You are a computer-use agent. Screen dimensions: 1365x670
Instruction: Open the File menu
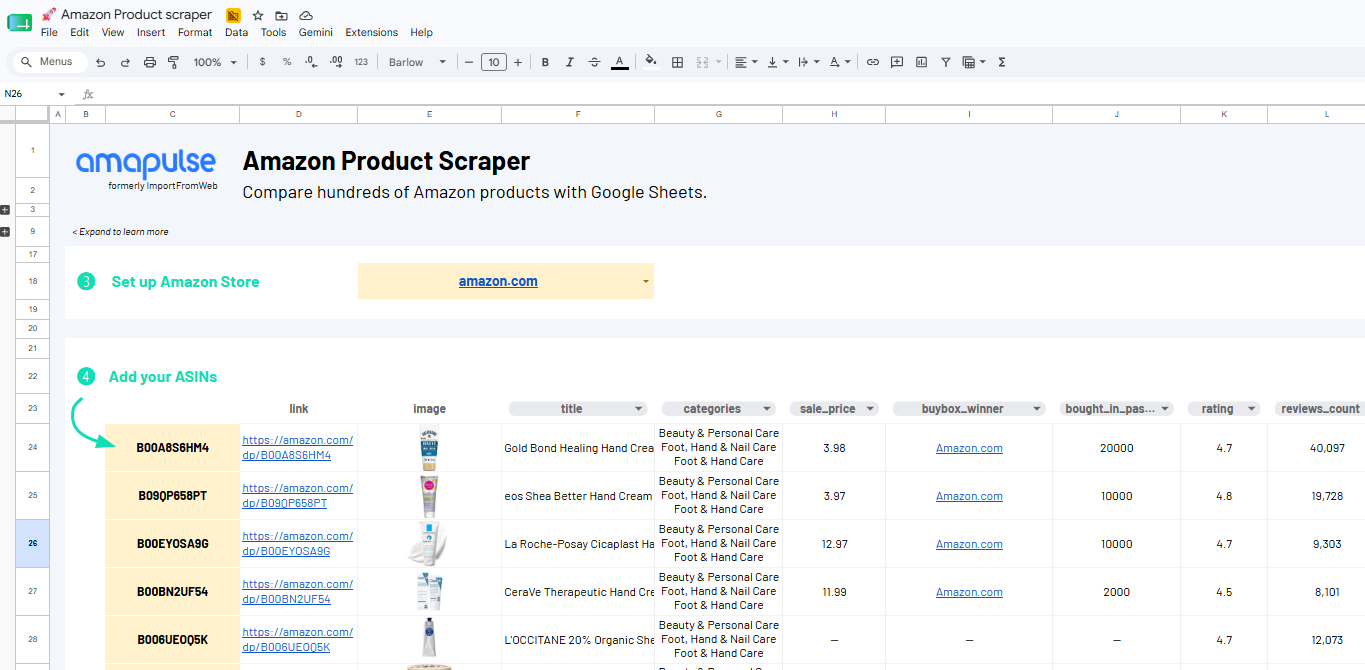[49, 32]
